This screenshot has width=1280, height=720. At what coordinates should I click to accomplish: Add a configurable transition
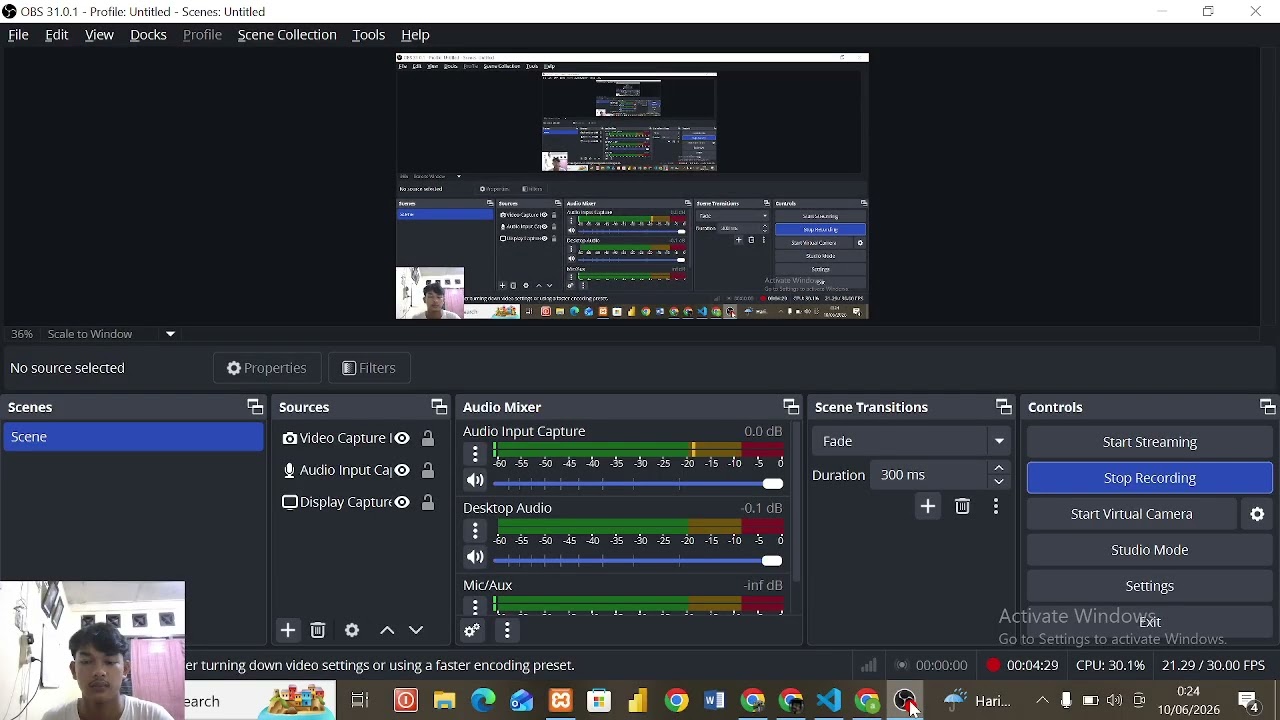point(928,507)
